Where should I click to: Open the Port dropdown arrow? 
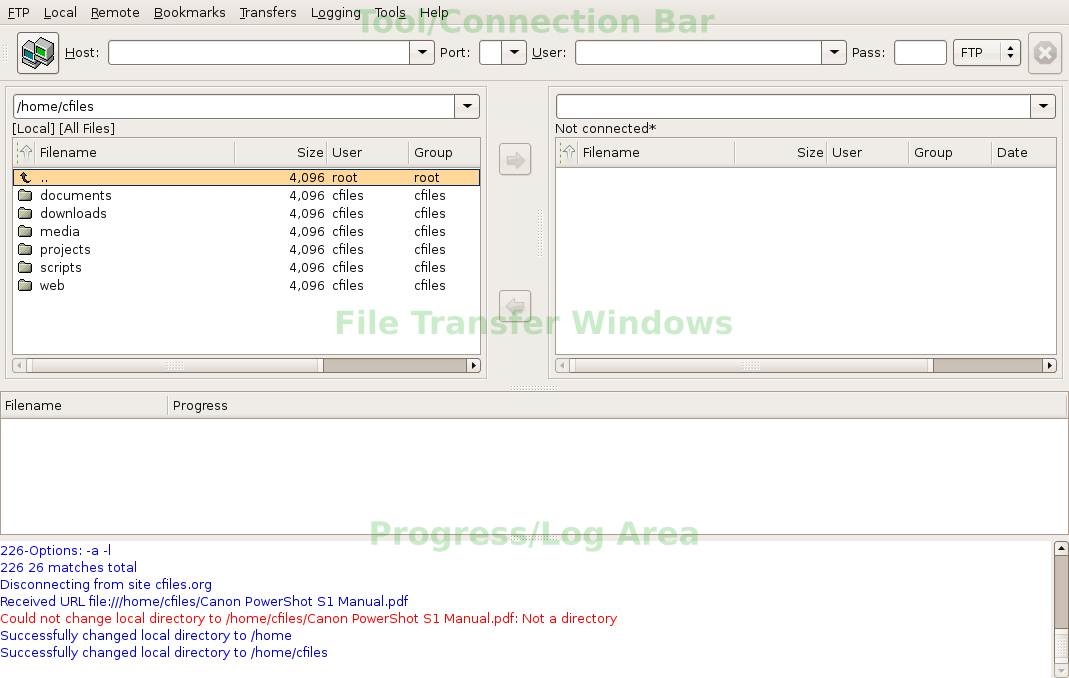tap(514, 53)
